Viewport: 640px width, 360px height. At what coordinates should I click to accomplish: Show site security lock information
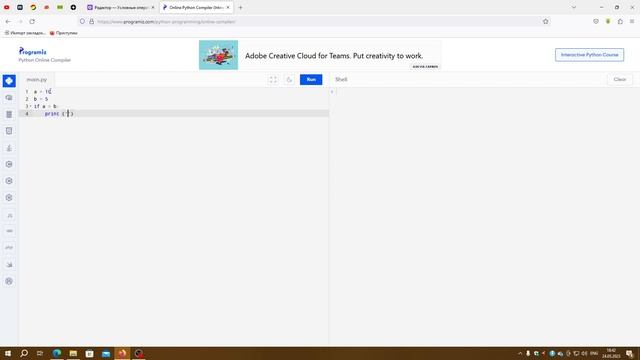[x=91, y=21]
